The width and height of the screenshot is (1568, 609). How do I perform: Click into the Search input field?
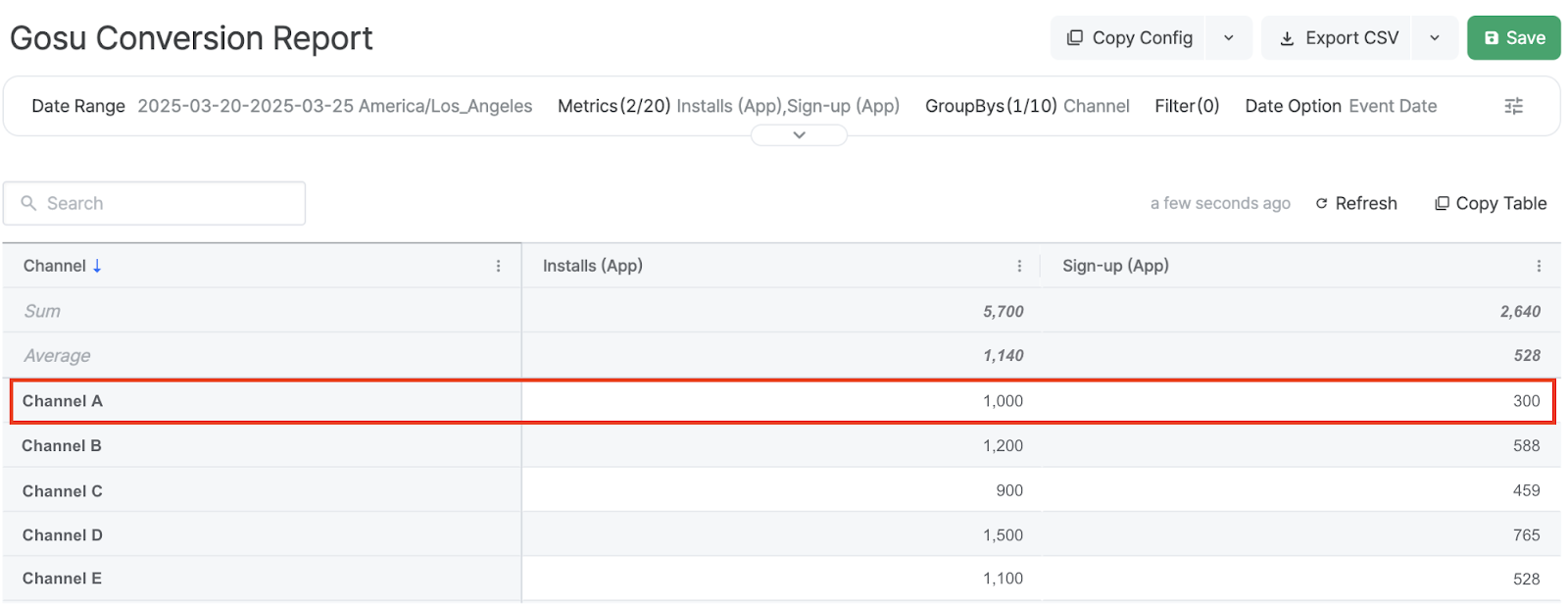point(167,203)
